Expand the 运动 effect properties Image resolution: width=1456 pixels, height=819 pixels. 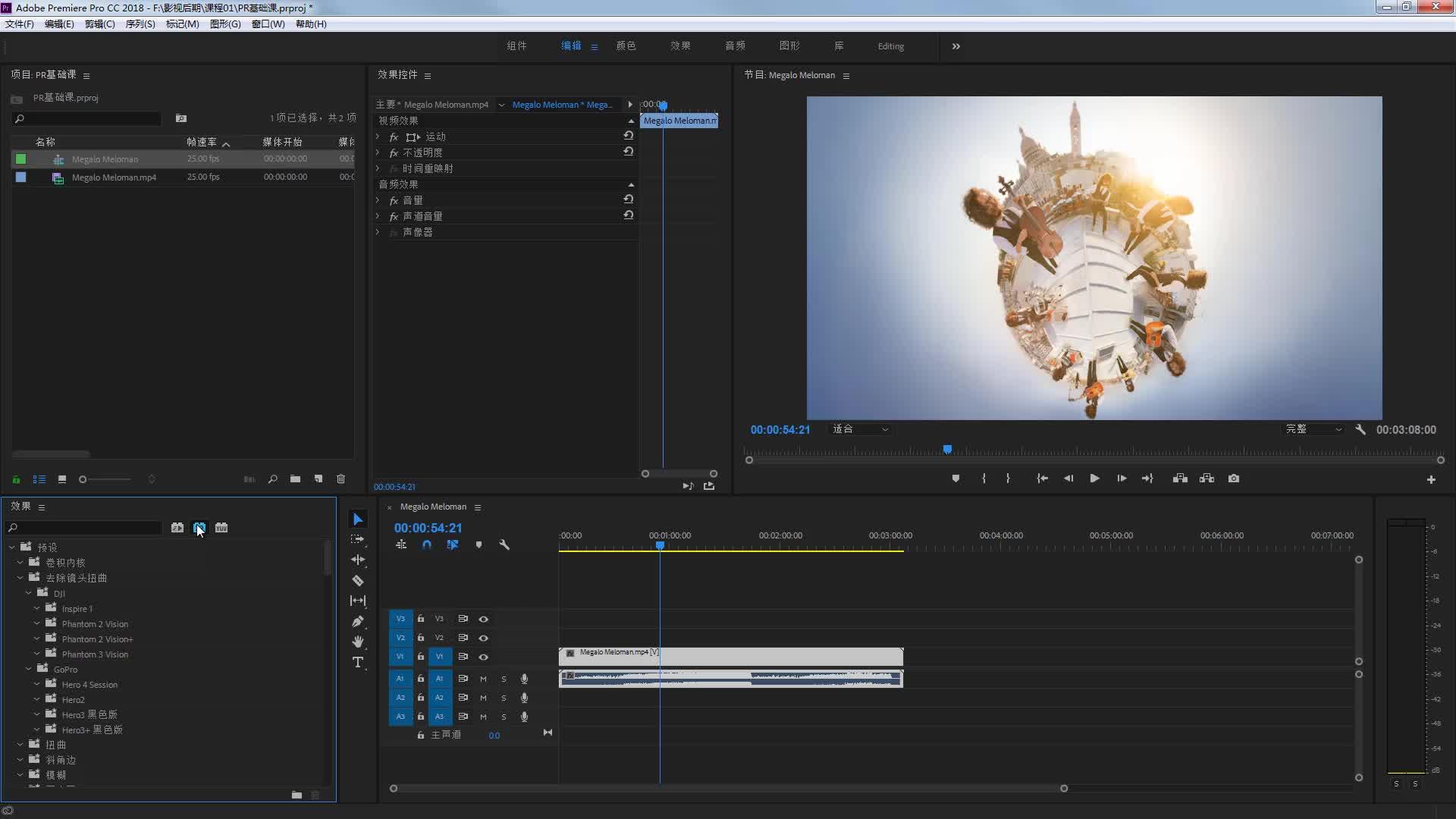point(378,136)
